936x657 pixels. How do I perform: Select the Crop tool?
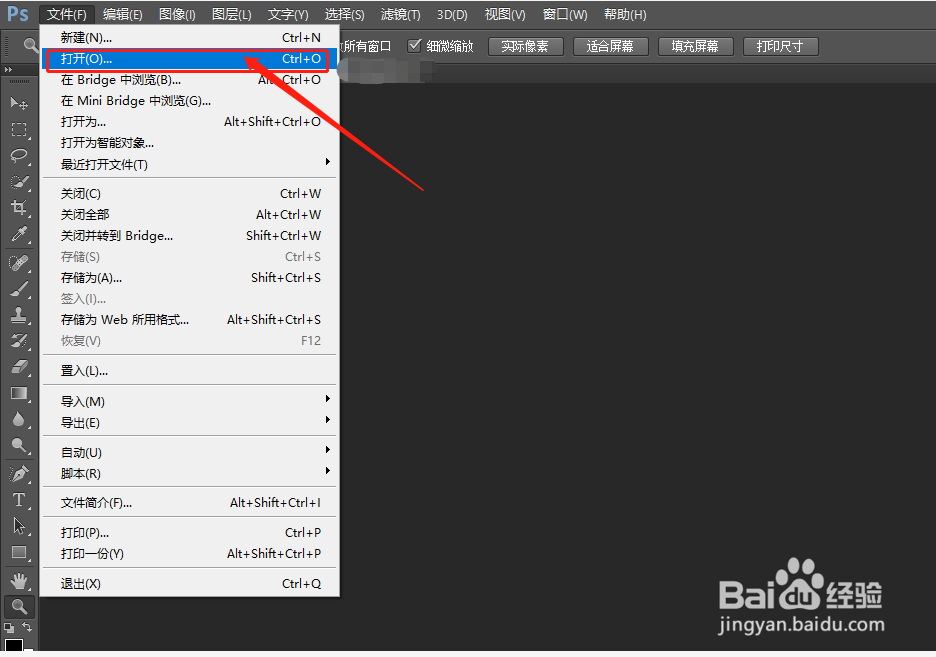click(x=19, y=208)
